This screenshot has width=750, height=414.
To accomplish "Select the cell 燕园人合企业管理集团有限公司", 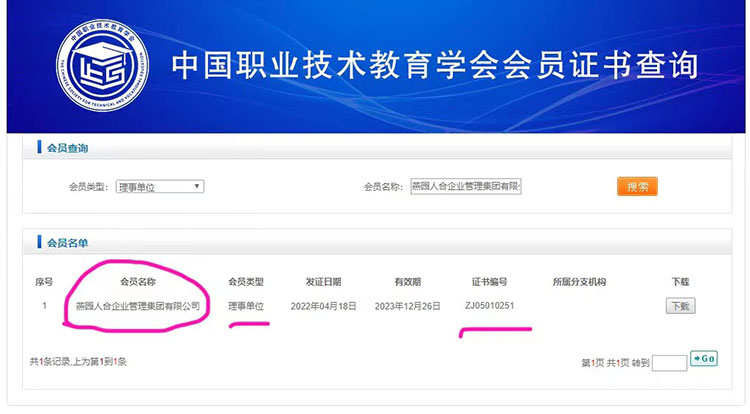I will (x=138, y=306).
